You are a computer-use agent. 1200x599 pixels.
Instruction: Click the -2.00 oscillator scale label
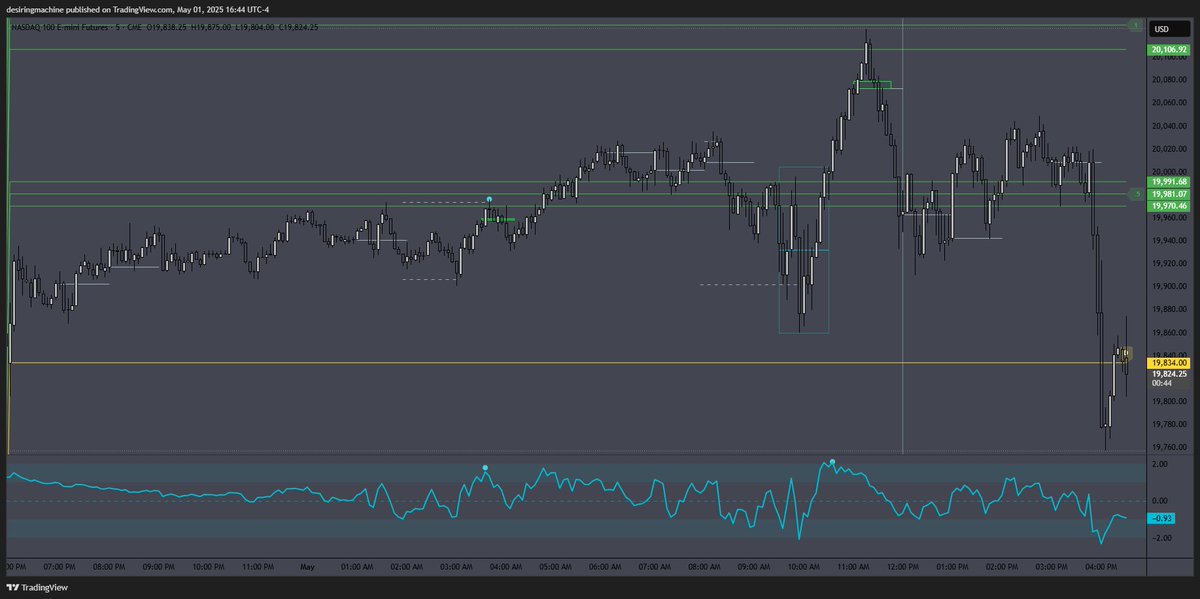point(1161,538)
